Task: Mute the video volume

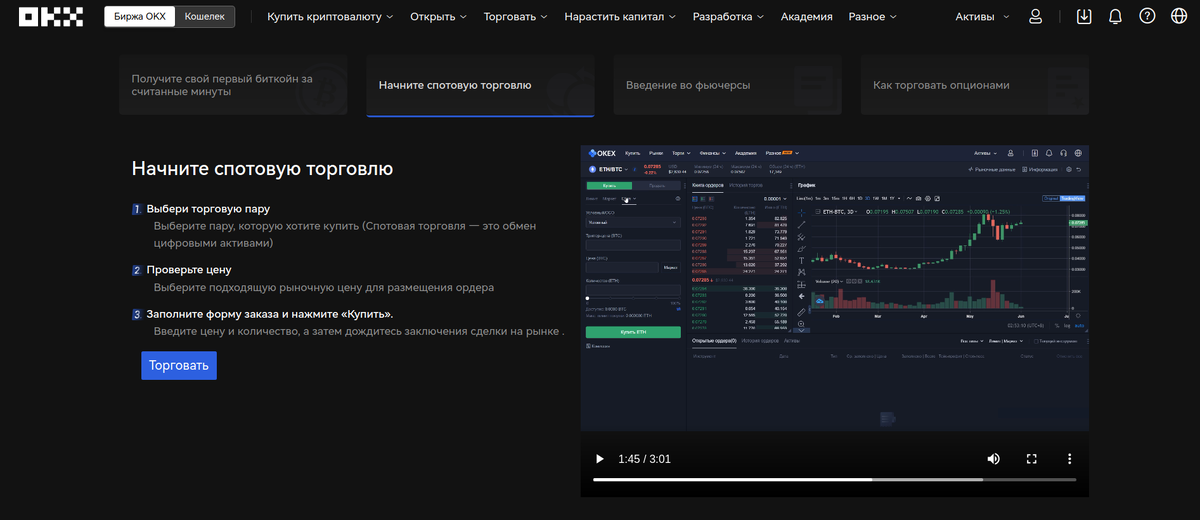Action: coord(993,459)
